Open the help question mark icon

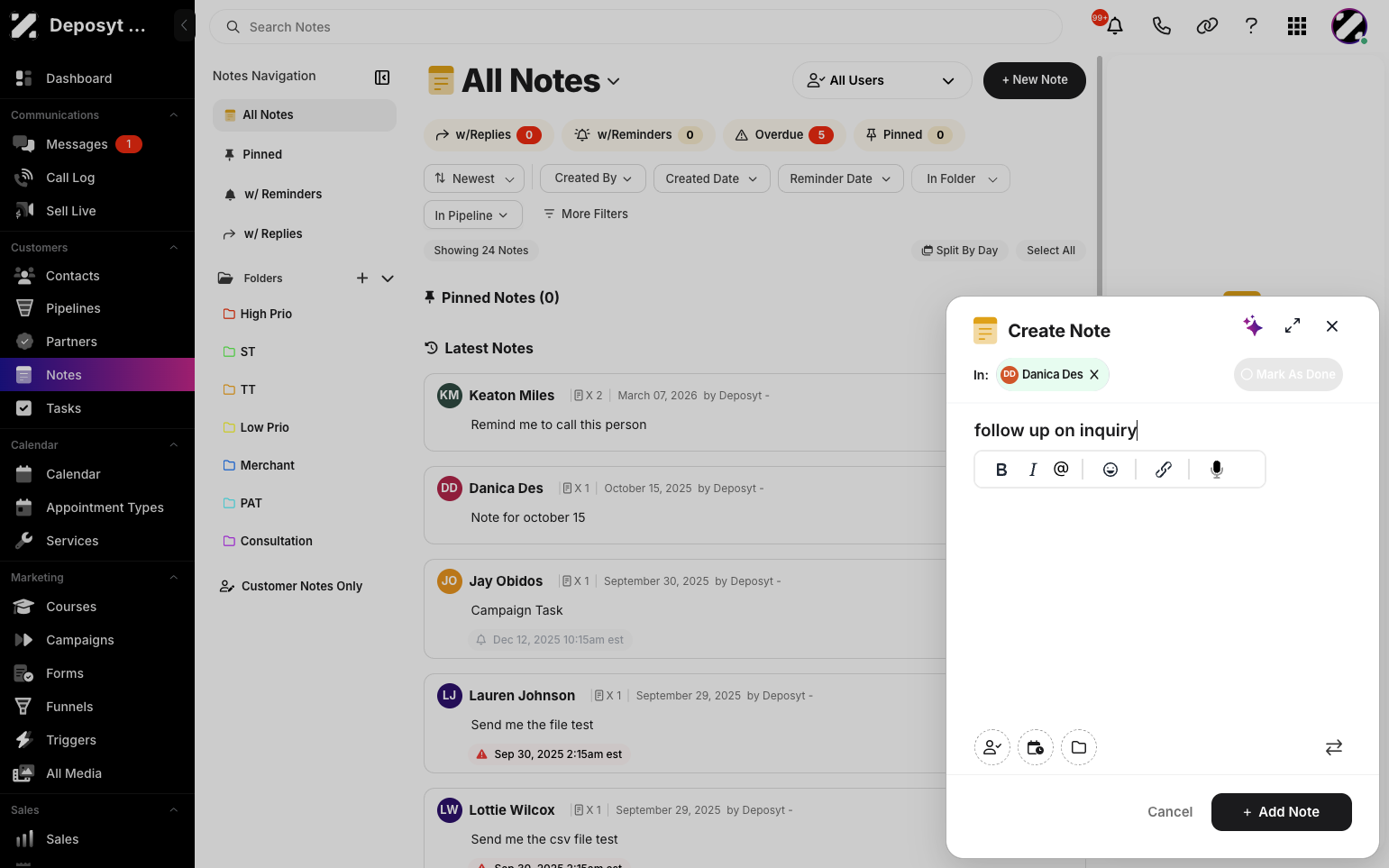(x=1251, y=26)
